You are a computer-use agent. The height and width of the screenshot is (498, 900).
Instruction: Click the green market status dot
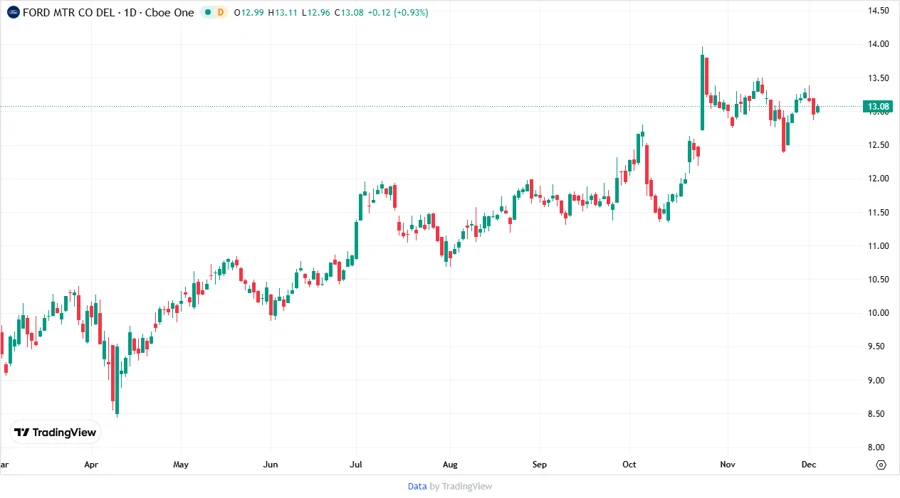tap(208, 12)
